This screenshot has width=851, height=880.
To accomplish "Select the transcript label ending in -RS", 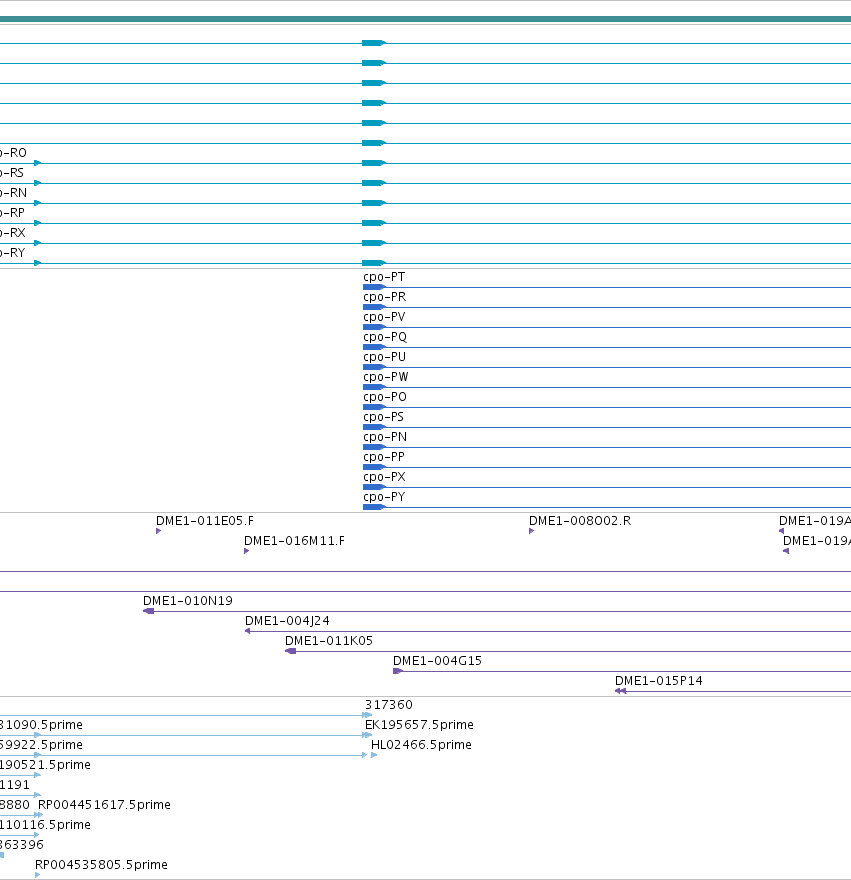I will coord(12,173).
